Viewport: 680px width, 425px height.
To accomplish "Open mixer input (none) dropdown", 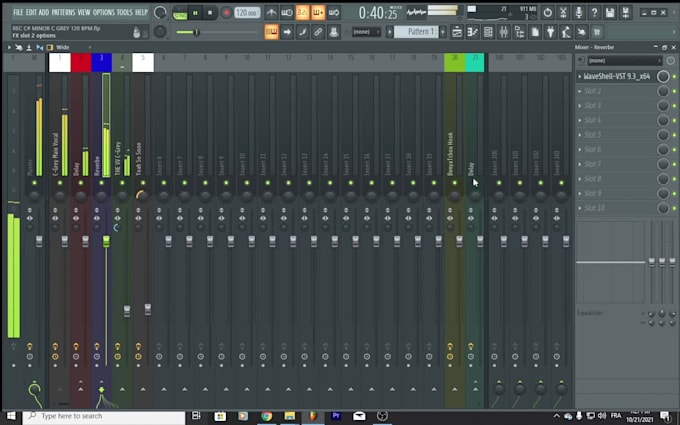I will (624, 61).
